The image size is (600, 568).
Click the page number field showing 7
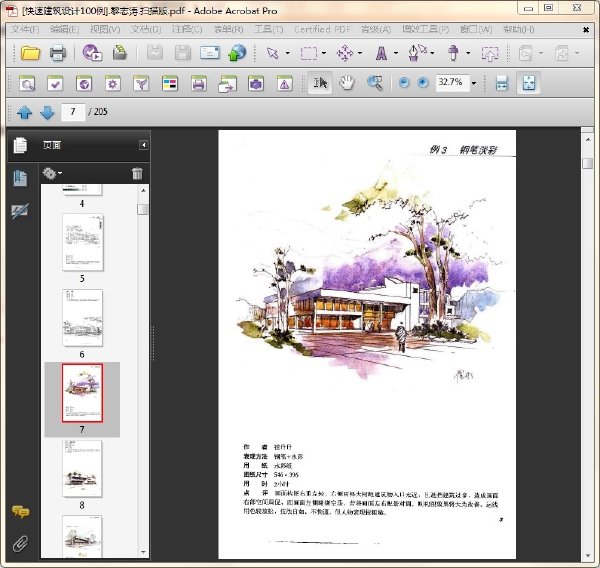(x=73, y=112)
